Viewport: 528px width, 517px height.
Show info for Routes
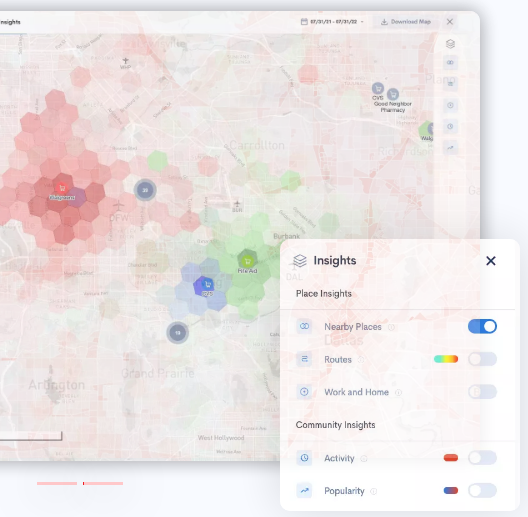tap(361, 360)
